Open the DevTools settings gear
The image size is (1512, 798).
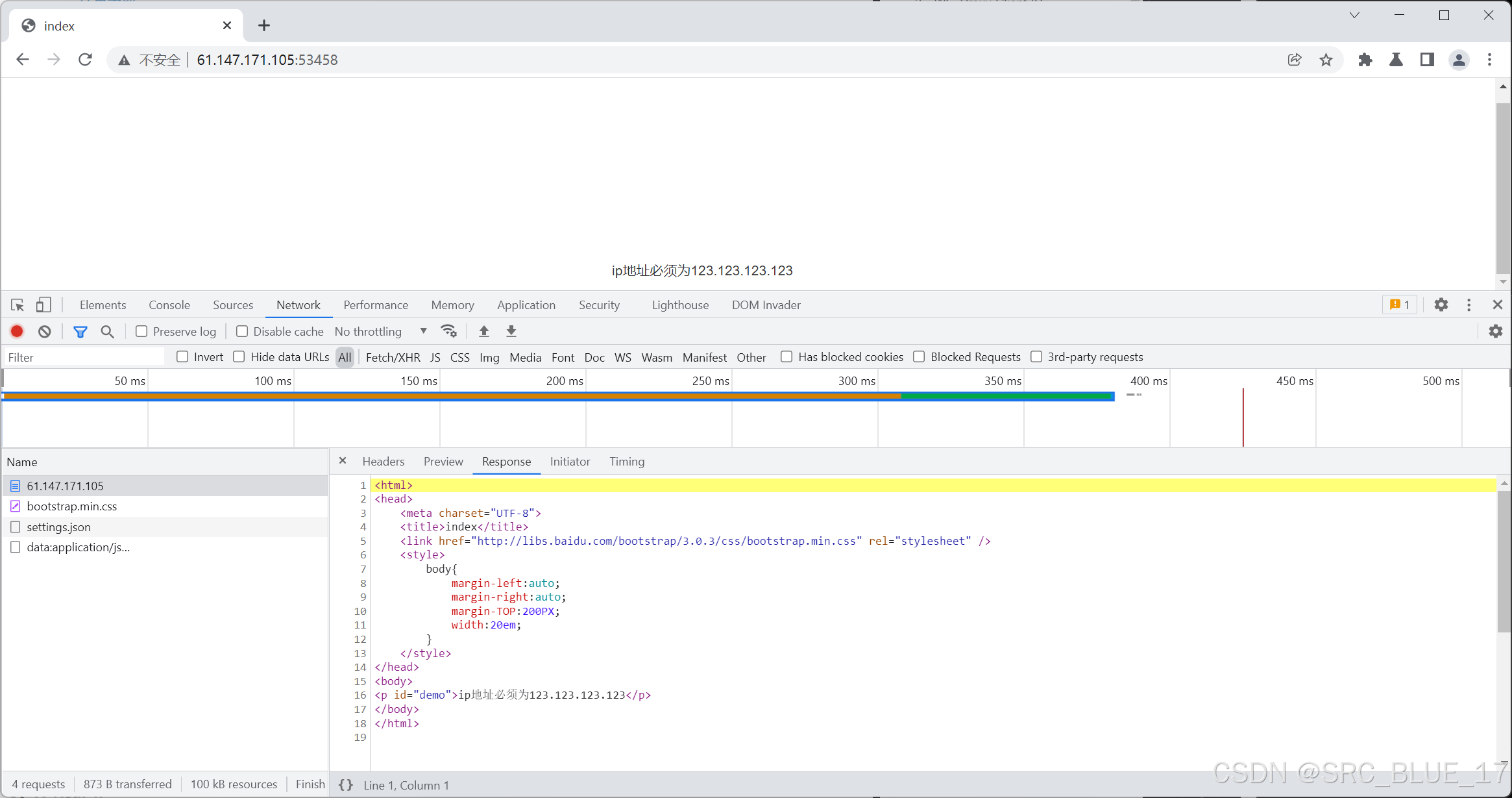pos(1441,305)
